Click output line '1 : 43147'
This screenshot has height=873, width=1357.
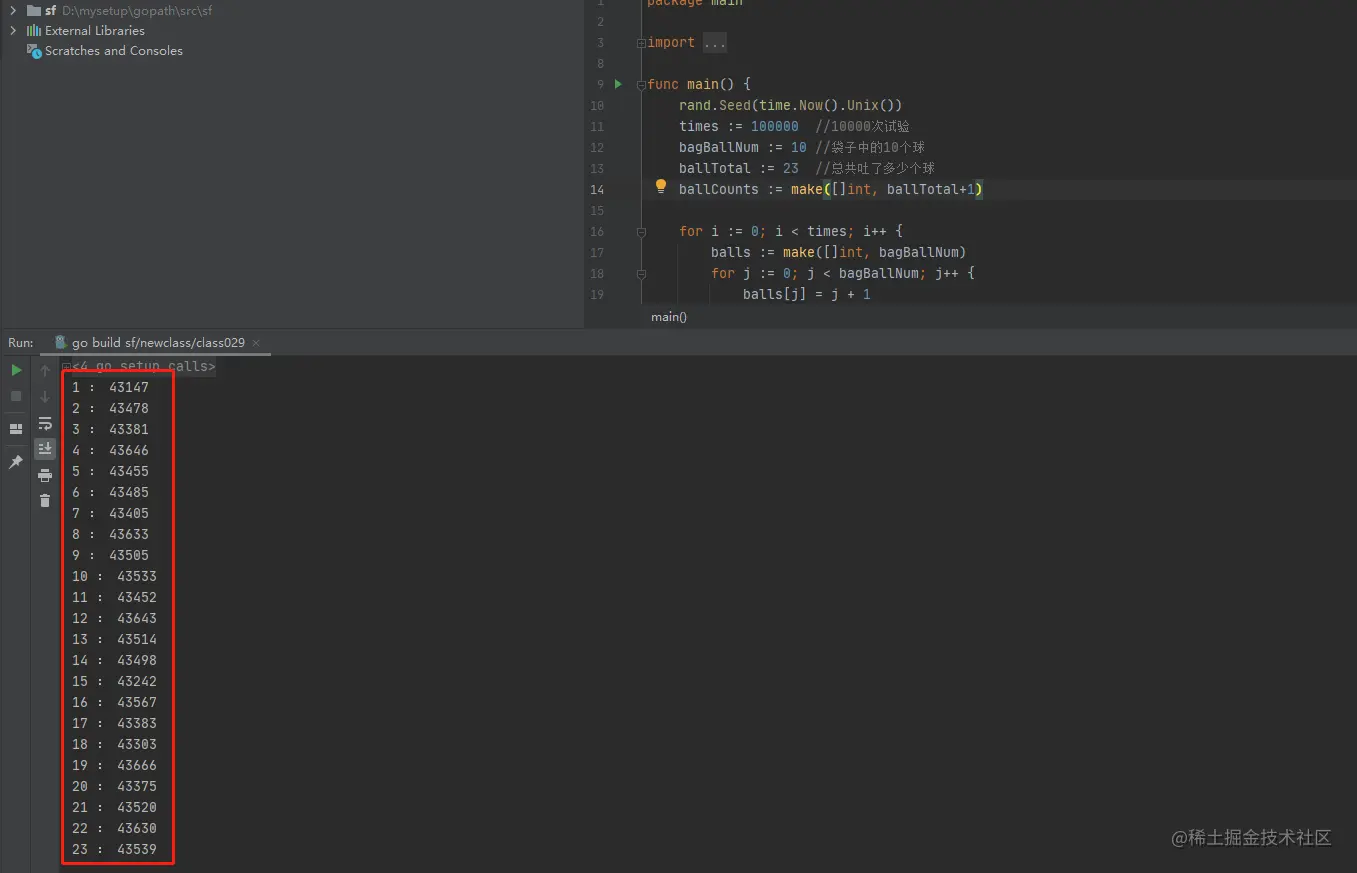coord(110,387)
